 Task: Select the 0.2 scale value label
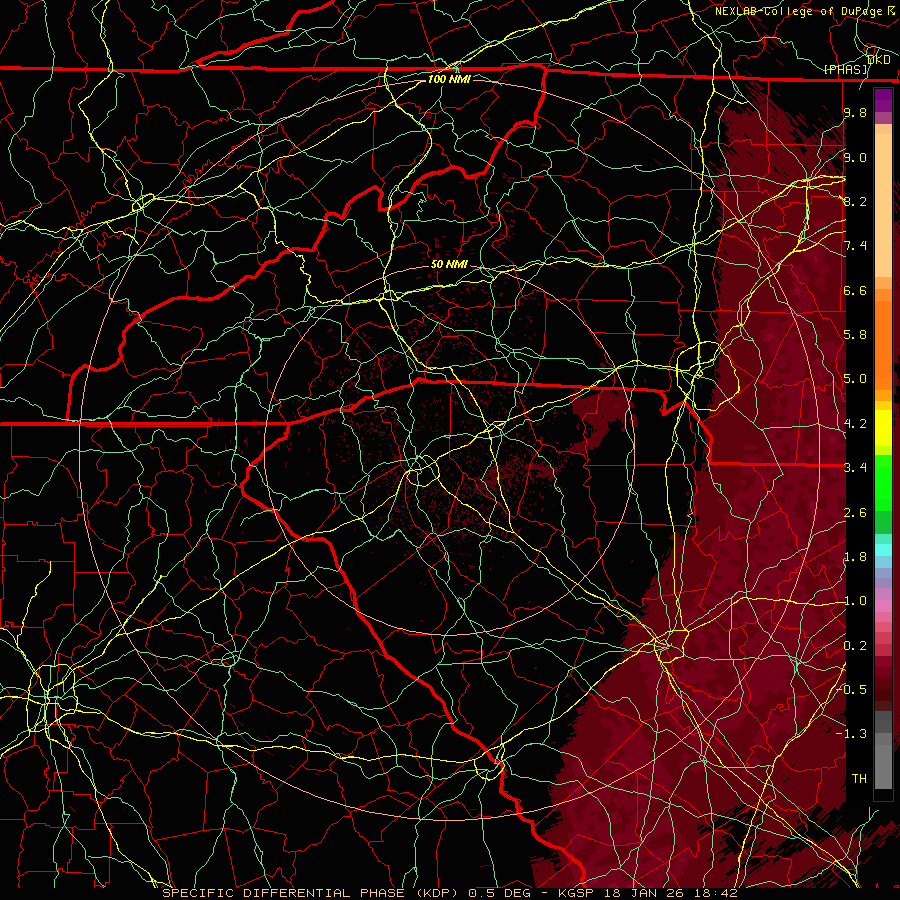pos(855,646)
